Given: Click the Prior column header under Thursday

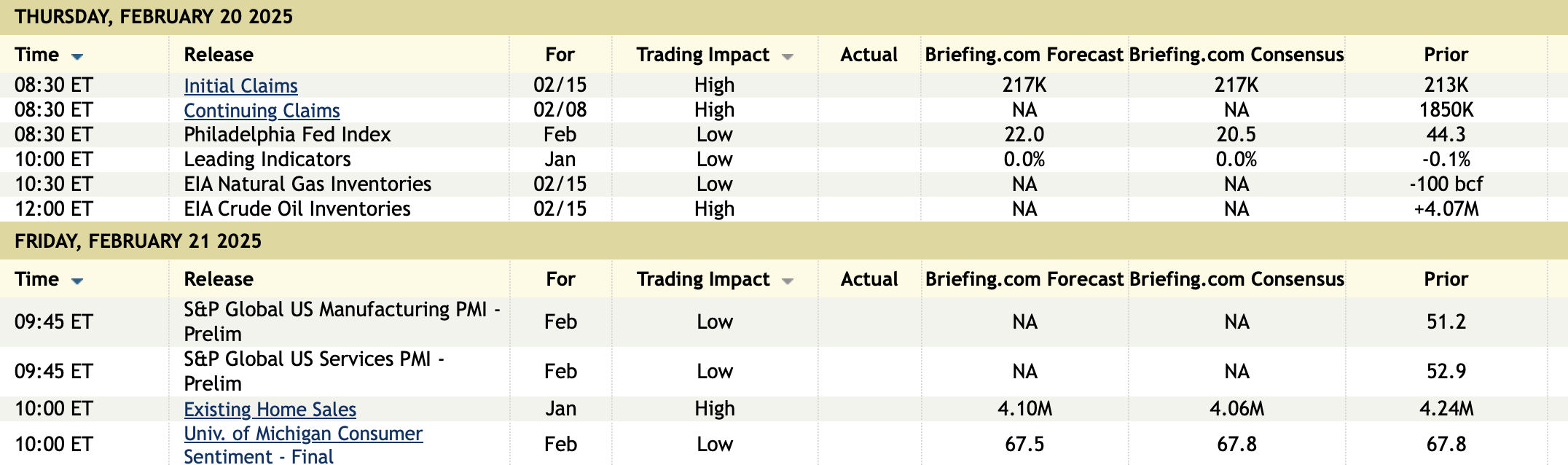Looking at the screenshot, I should (1446, 55).
